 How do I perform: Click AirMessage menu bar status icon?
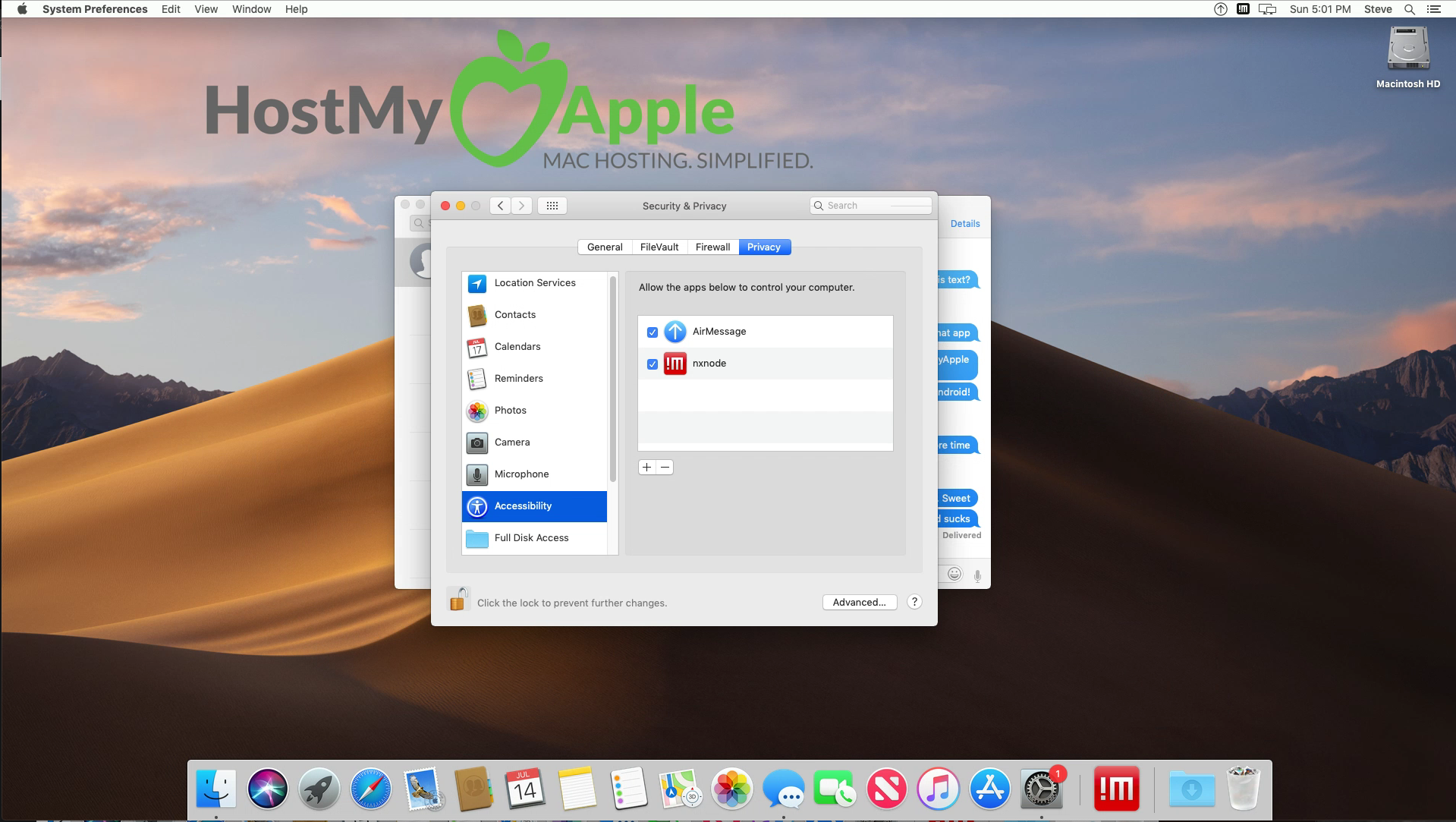click(1221, 9)
